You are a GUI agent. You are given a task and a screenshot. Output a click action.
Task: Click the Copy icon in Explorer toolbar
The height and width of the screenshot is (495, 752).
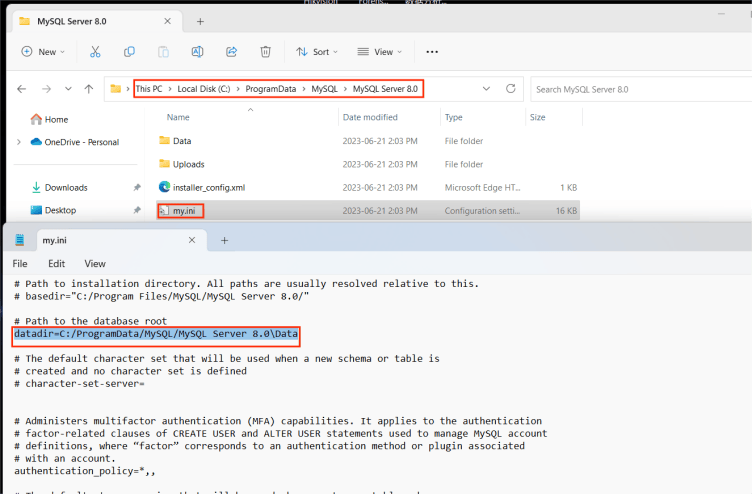coord(129,52)
